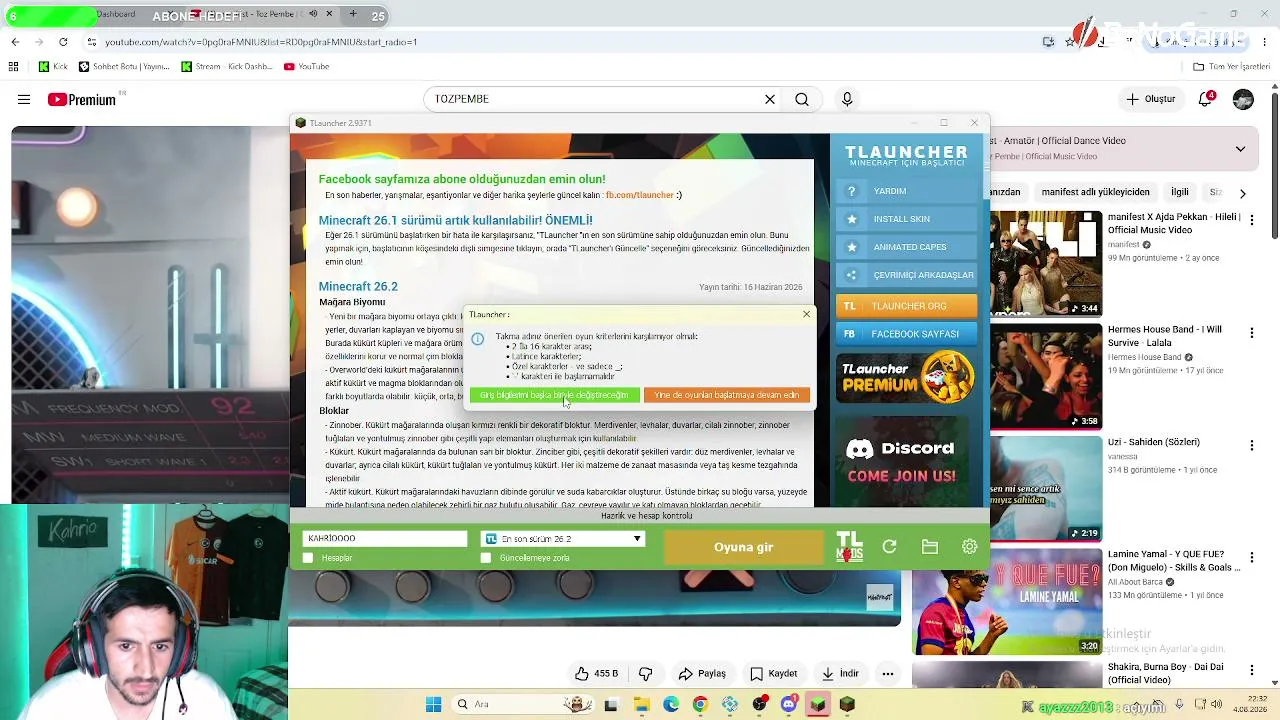
Task: Open the version dropdown En son sürüm 26.2
Action: [x=563, y=539]
